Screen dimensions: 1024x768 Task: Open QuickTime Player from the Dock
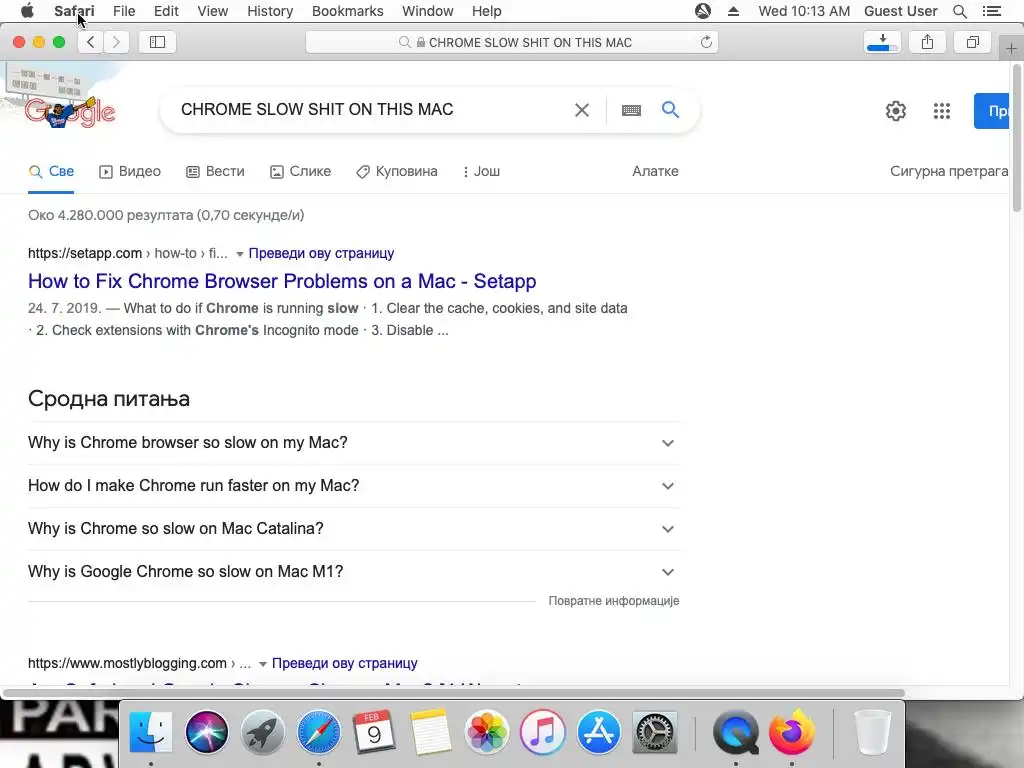coord(736,732)
